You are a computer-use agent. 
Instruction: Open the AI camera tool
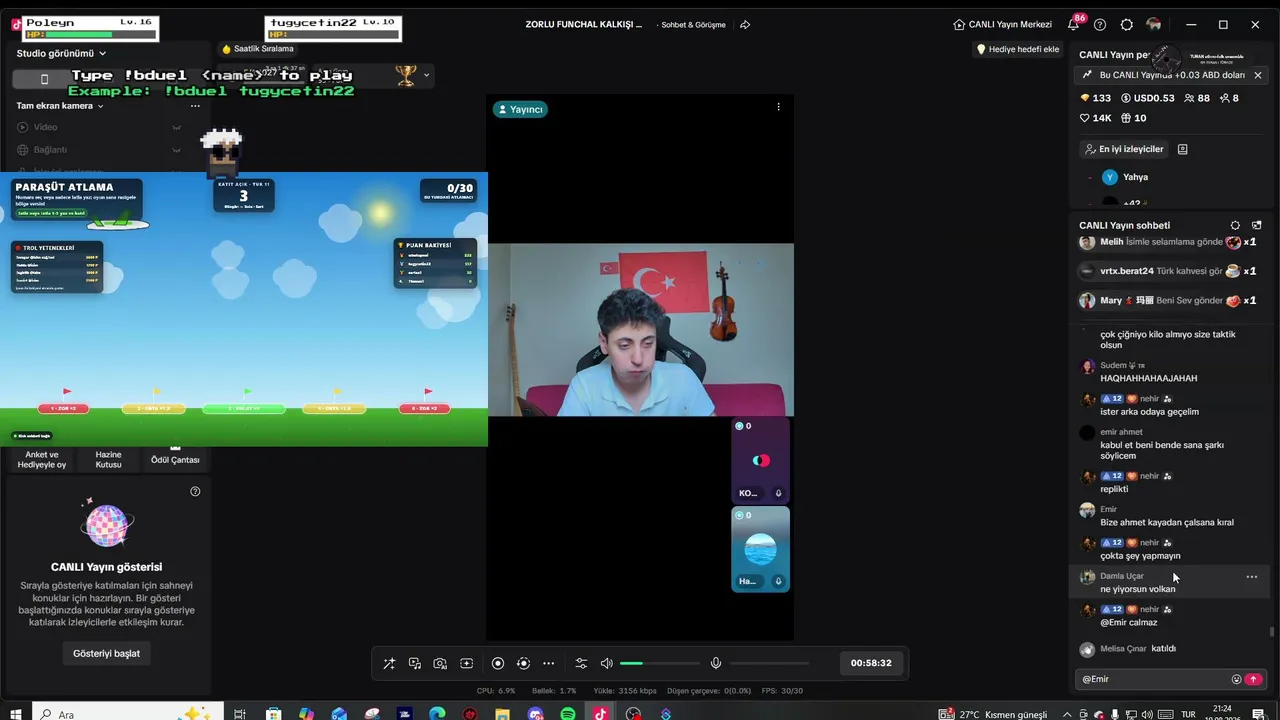tap(440, 663)
